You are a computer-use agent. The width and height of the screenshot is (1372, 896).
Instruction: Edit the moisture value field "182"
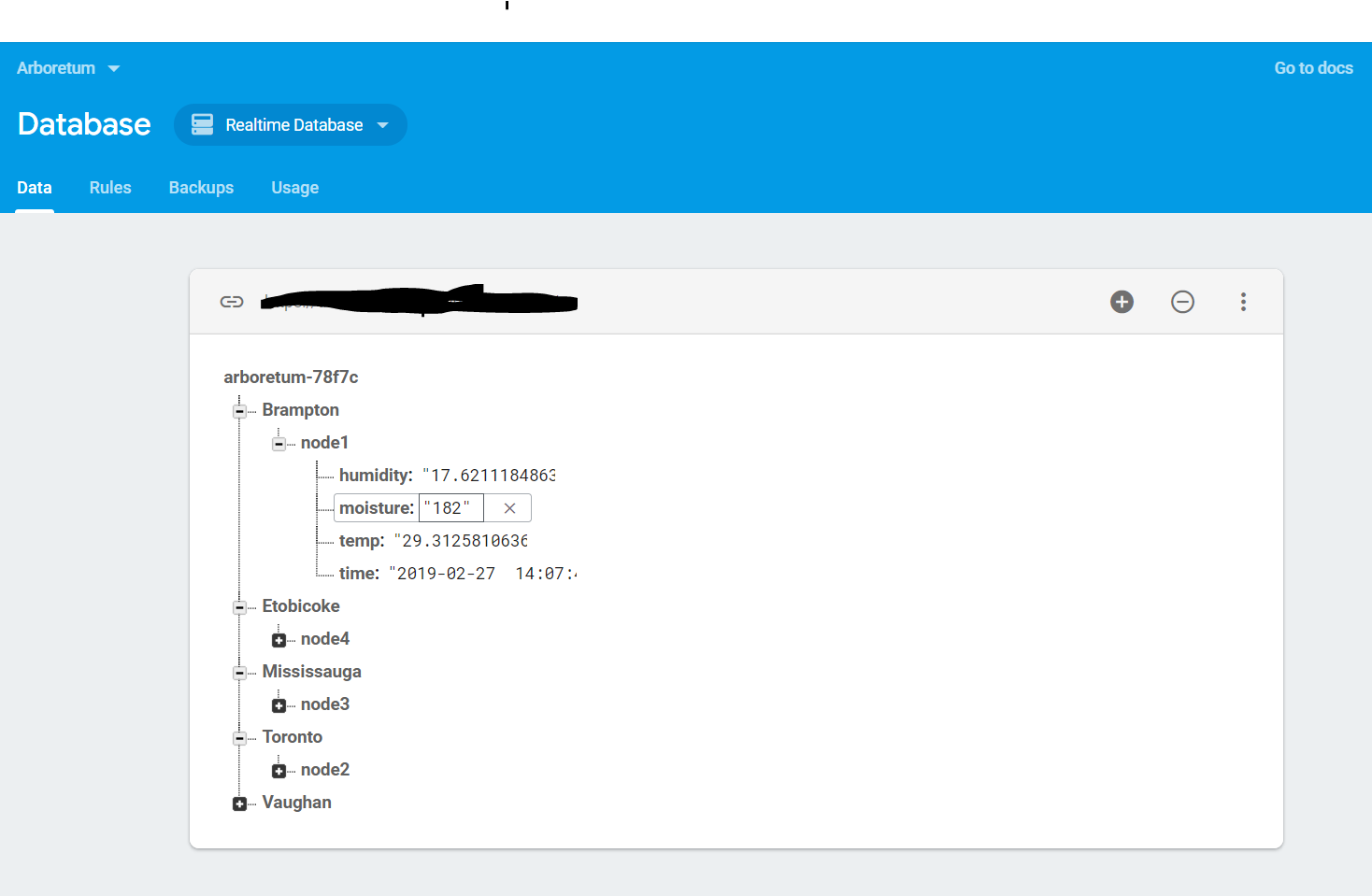pyautogui.click(x=450, y=508)
